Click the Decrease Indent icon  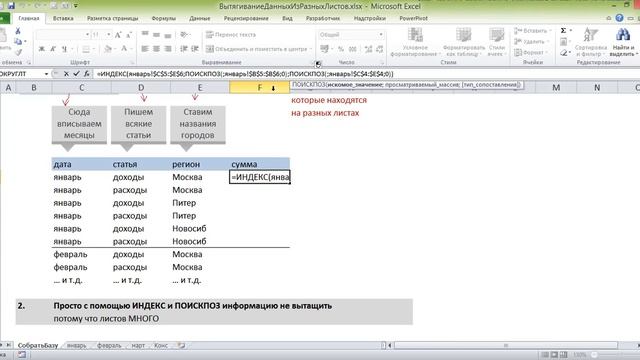pos(184,49)
